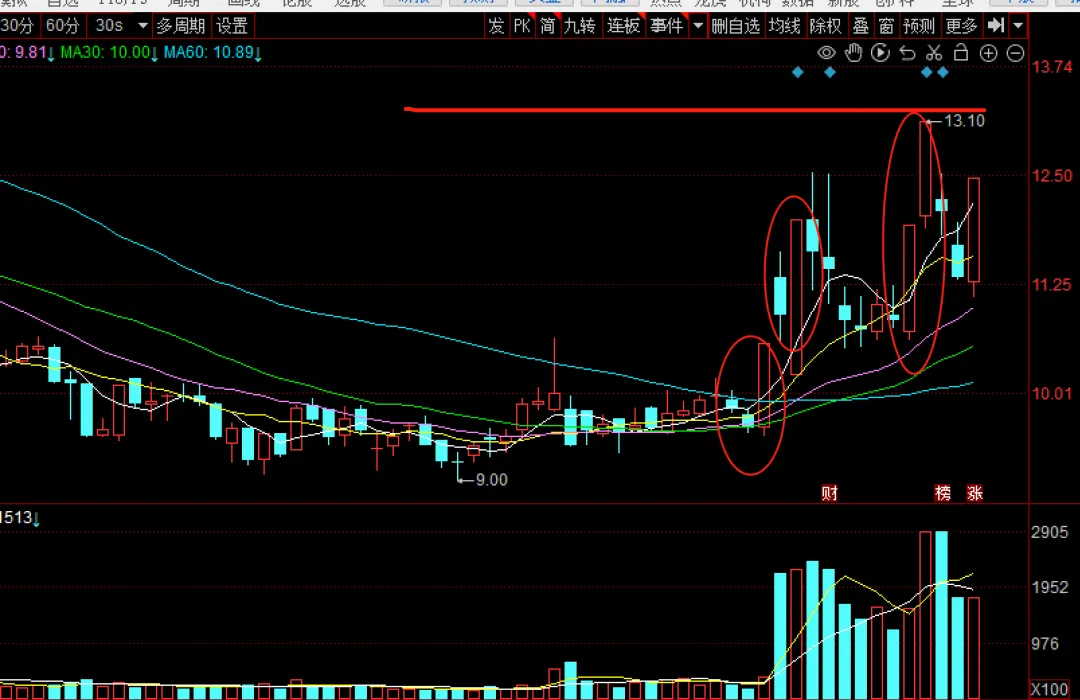
Task: Open the dropdown arrow next to 事件
Action: [x=698, y=26]
